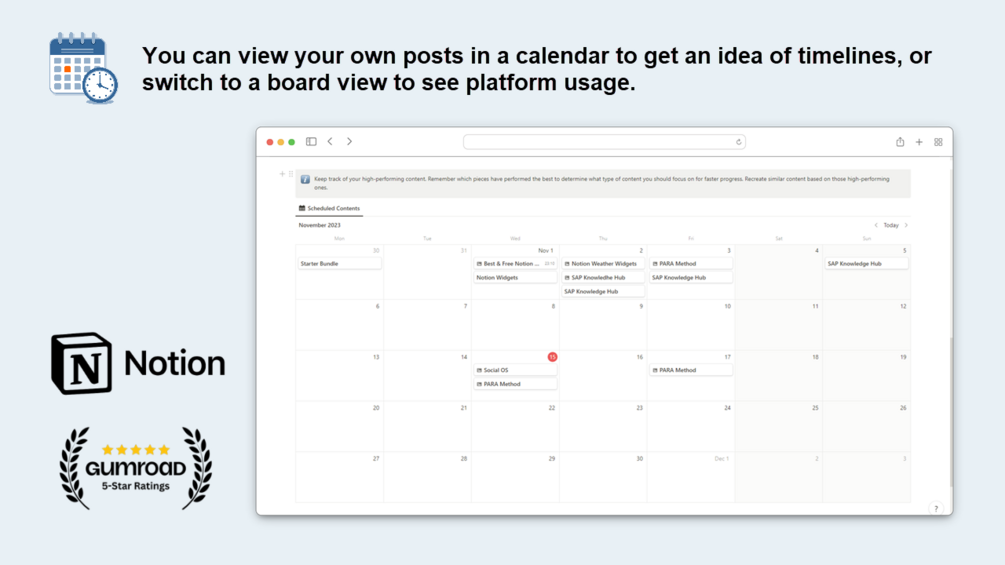Click the block drag handle beside the callout

[x=291, y=174]
